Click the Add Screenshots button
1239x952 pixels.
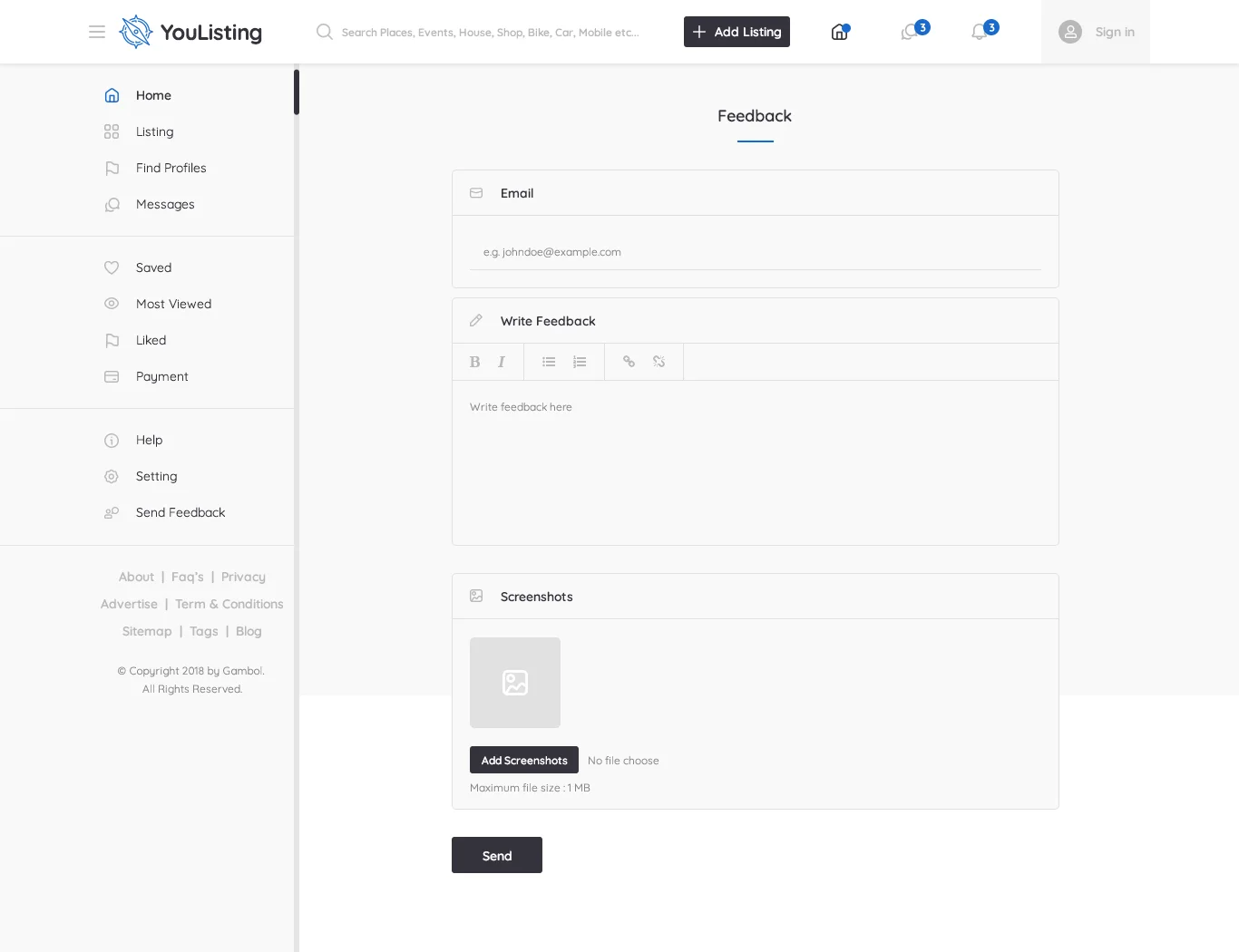(x=524, y=760)
